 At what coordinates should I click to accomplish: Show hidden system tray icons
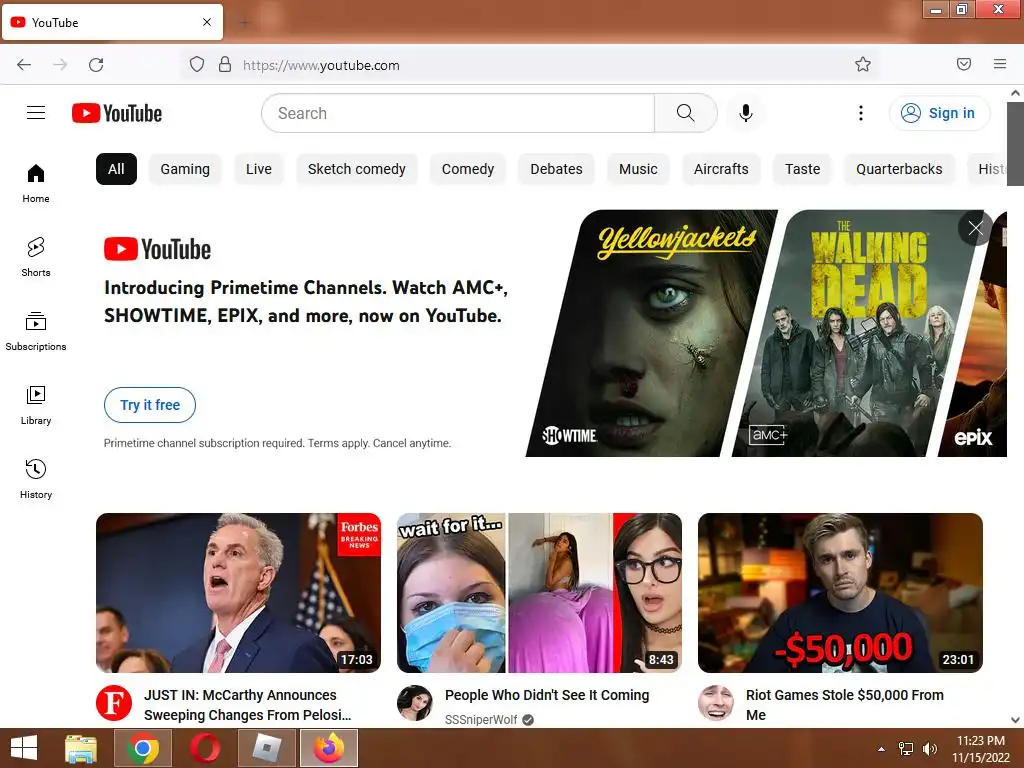pyautogui.click(x=882, y=749)
